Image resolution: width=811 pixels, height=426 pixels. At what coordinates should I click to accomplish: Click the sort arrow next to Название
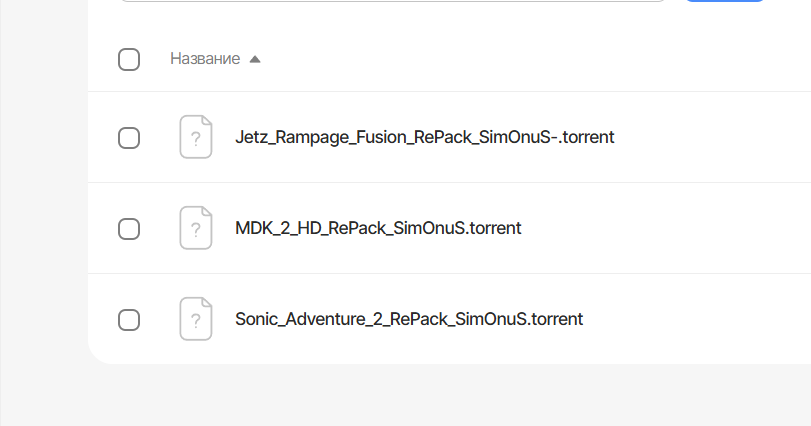point(255,59)
